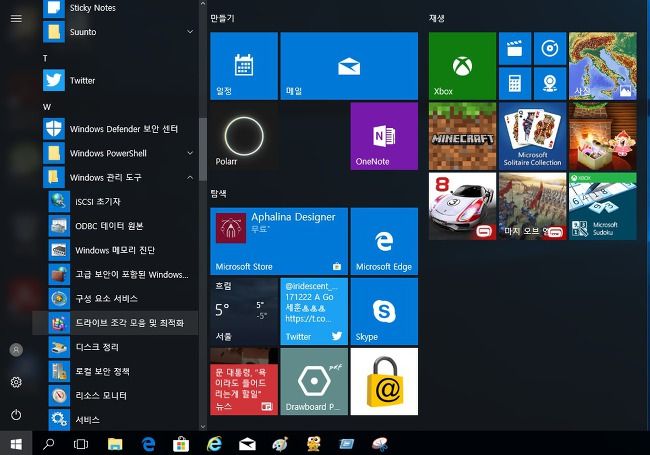Jump to the letter T section header
This screenshot has height=455, width=650.
pyautogui.click(x=45, y=58)
